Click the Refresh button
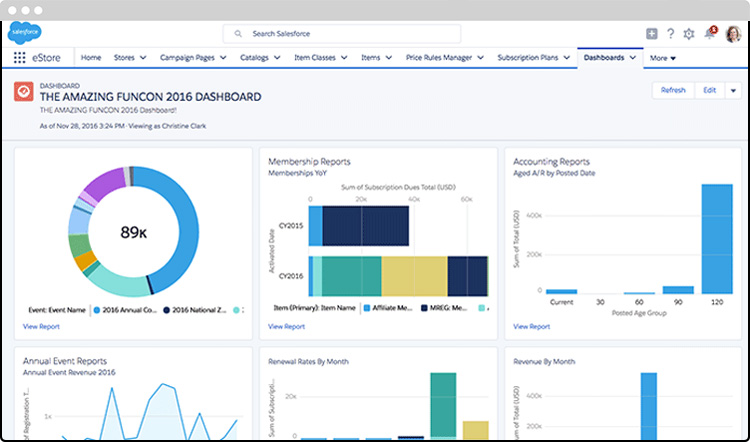The width and height of the screenshot is (750, 442). [x=673, y=90]
